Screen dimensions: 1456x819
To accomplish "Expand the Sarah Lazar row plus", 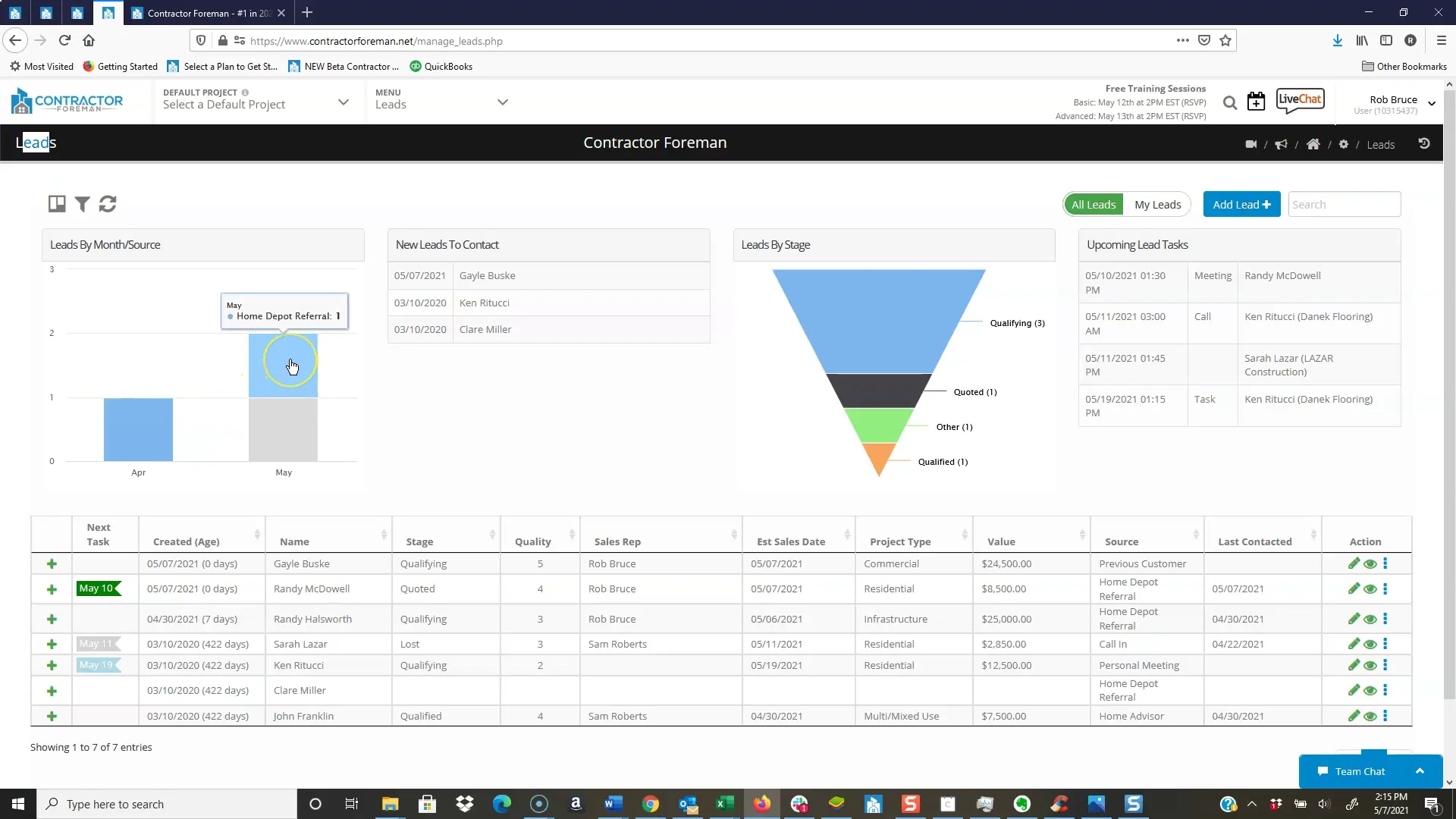I will coord(52,644).
